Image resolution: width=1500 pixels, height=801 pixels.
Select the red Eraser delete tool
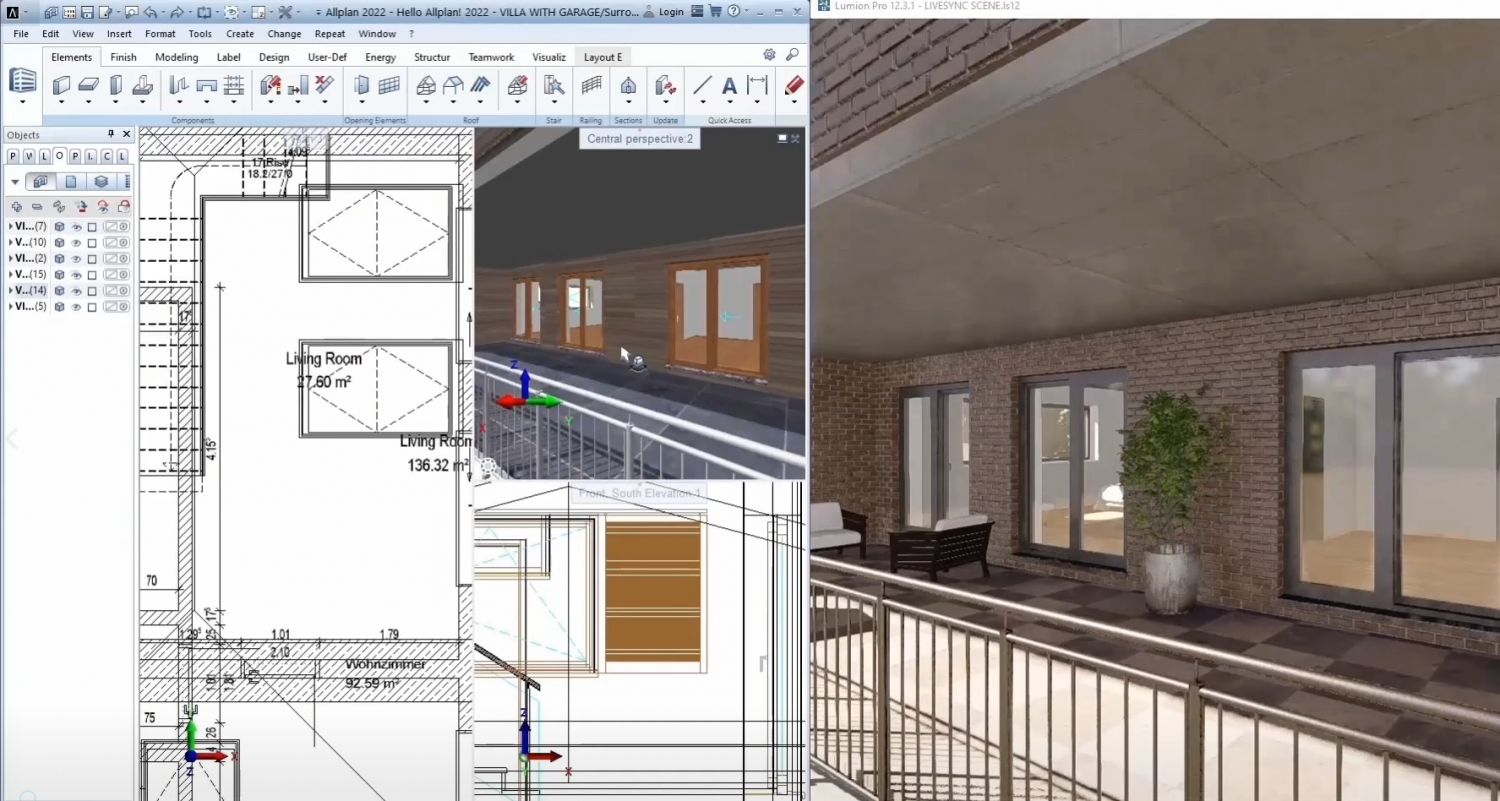tap(794, 86)
